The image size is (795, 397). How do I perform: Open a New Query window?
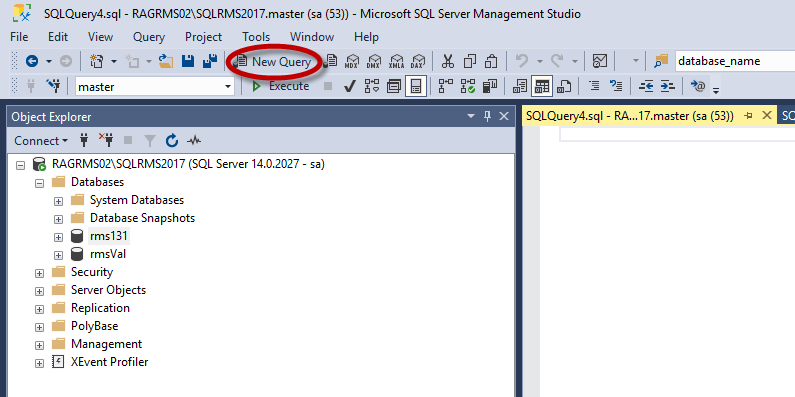click(x=272, y=62)
